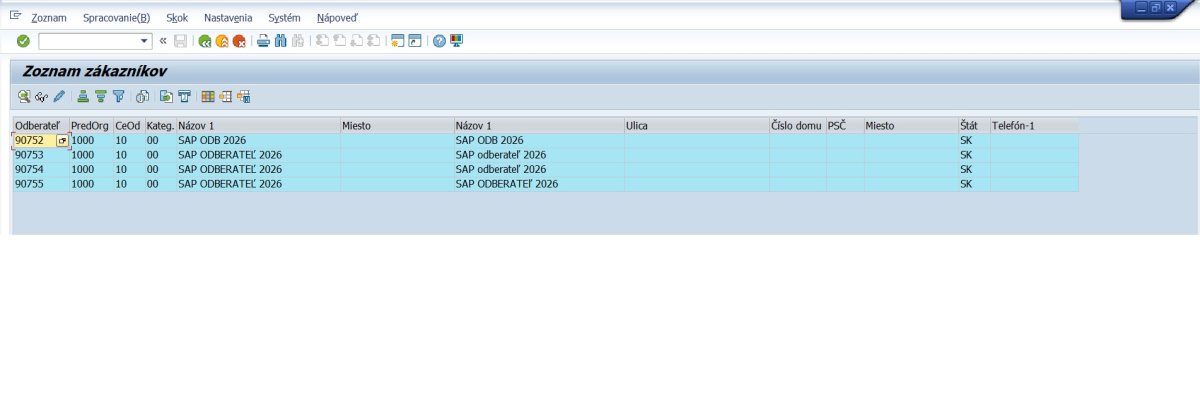
Task: Click the Customize local layout monitor icon
Action: point(456,41)
